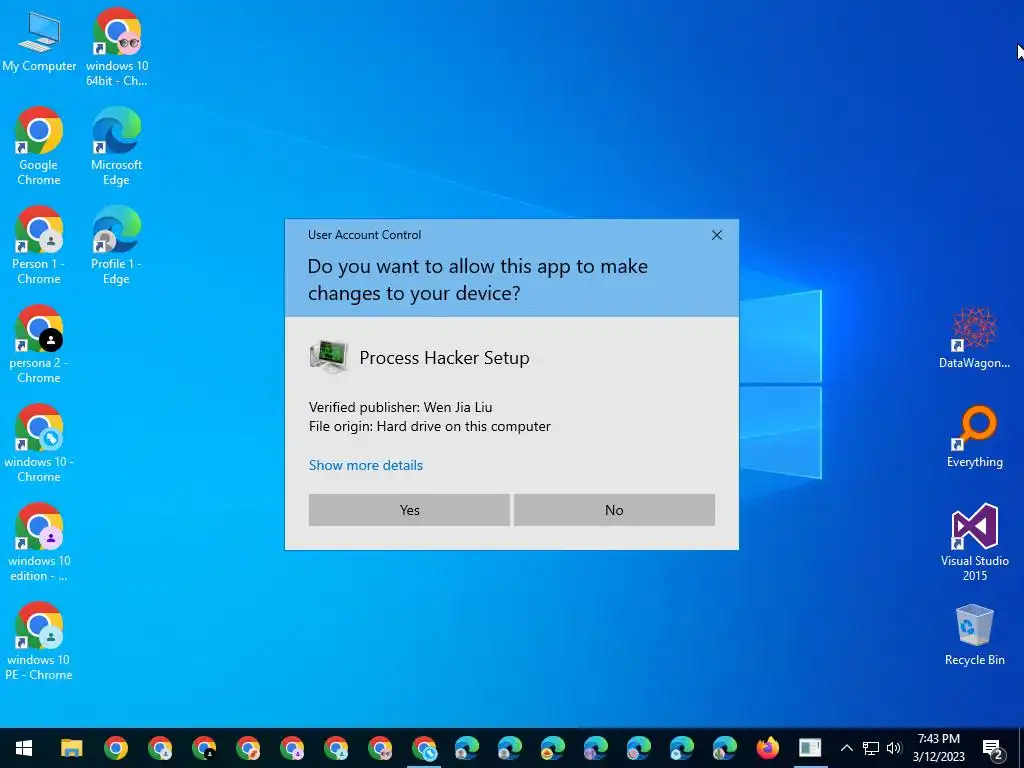Screen dimensions: 1024x768
Task: Select the DataWagon desktop shortcut
Action: [974, 338]
